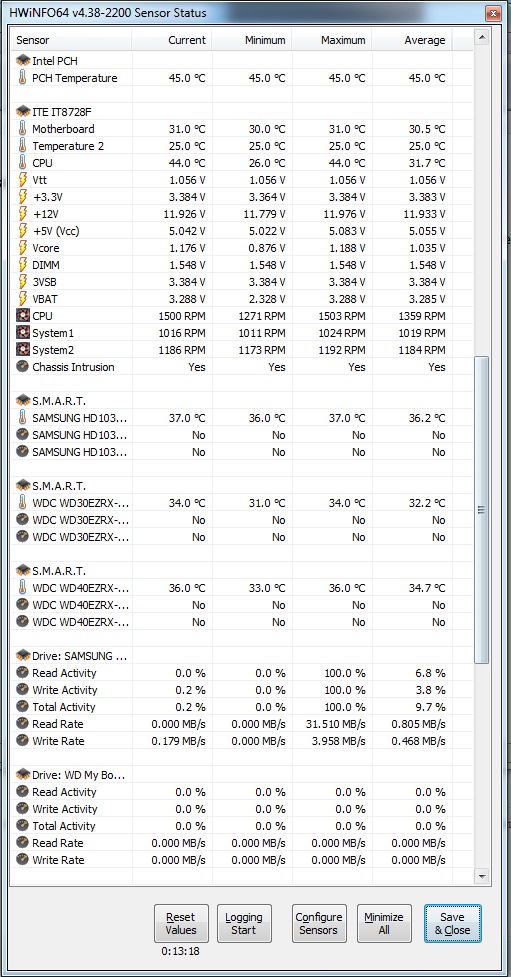
Task: Click the Drive: WD My Book chip icon
Action: (x=23, y=775)
